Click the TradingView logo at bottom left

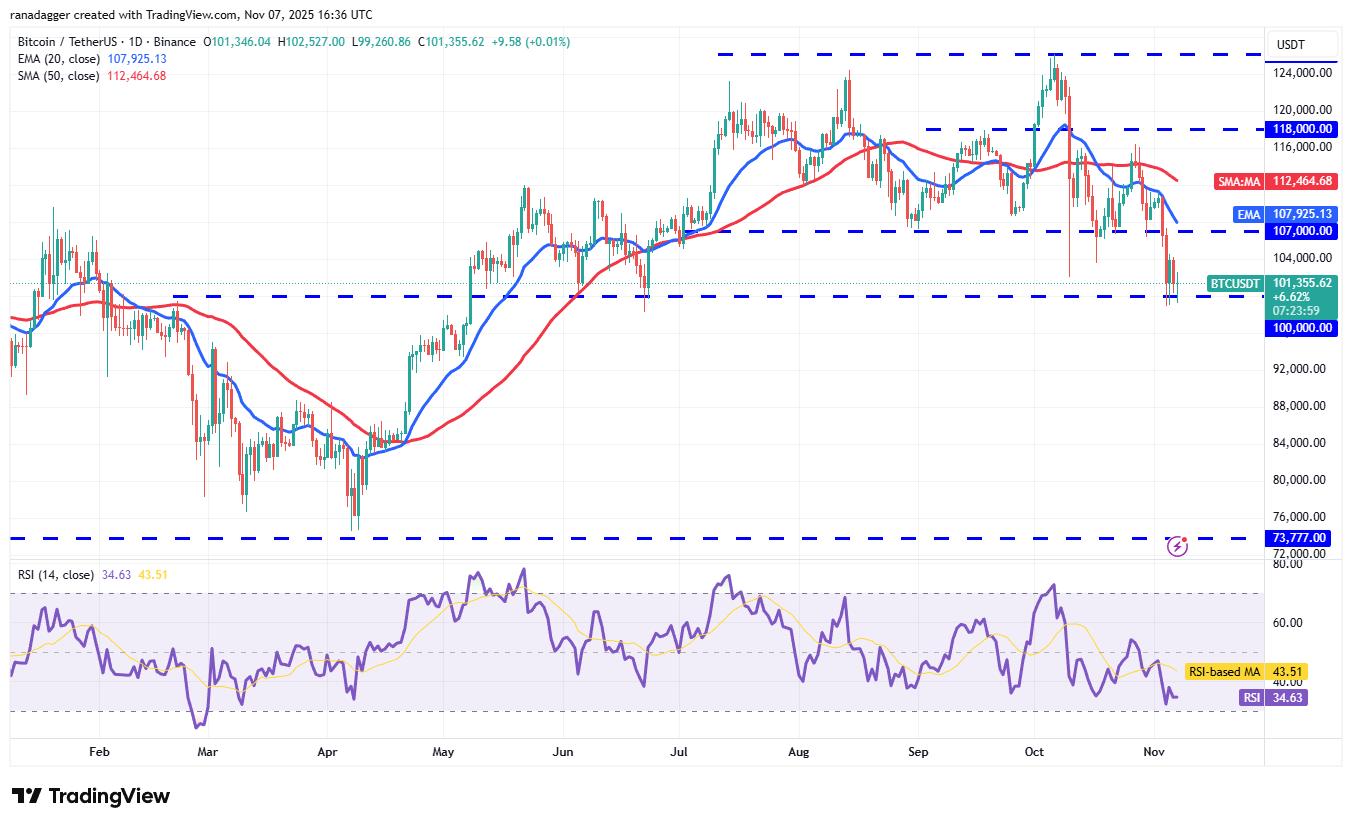pos(89,796)
